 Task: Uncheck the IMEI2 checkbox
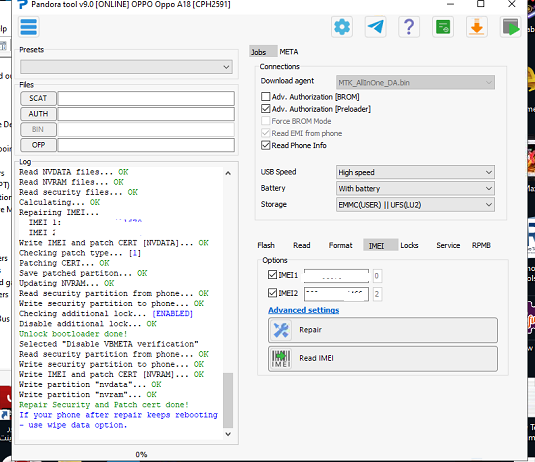click(272, 293)
